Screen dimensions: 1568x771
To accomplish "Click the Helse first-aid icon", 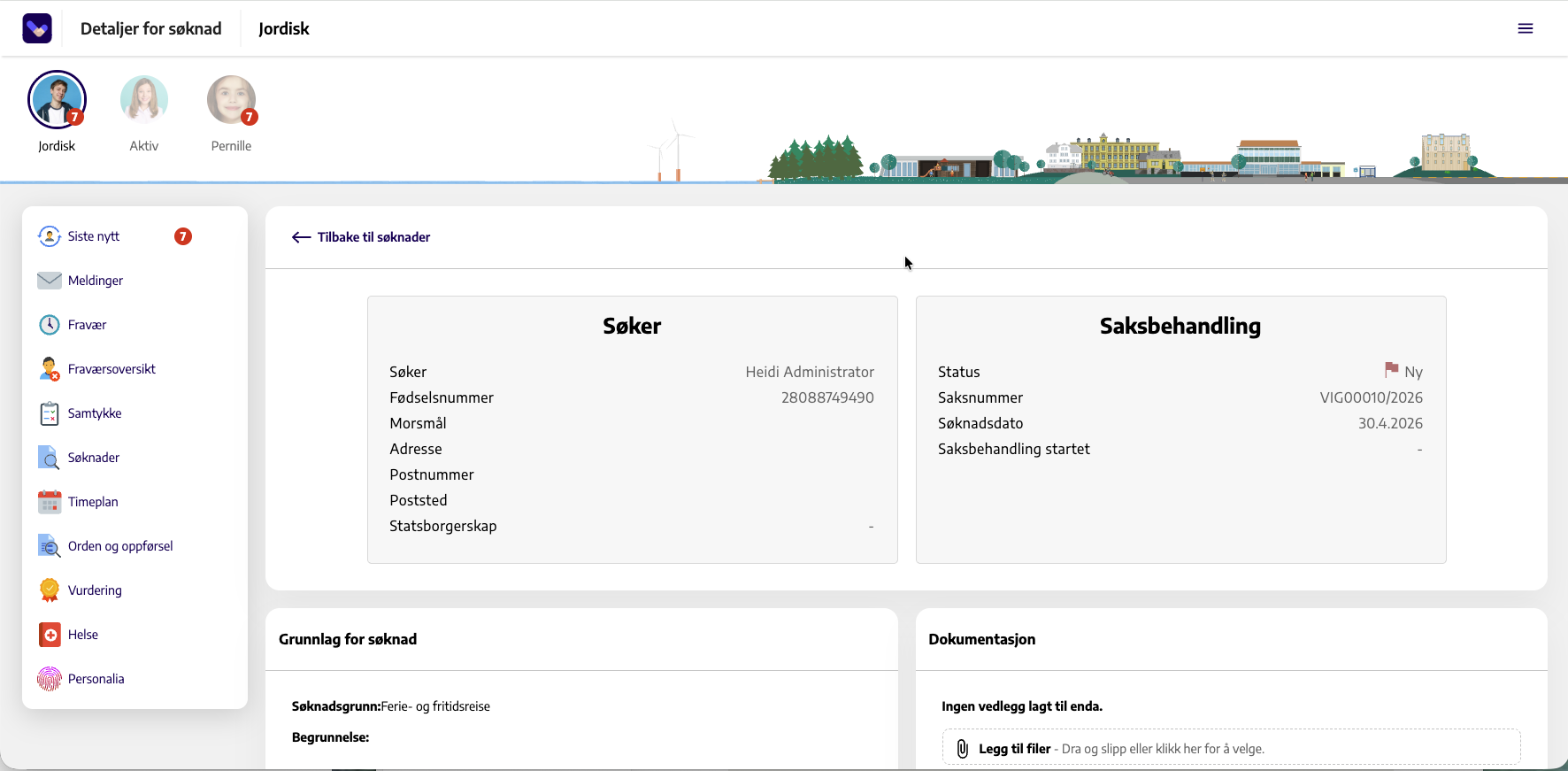I will click(x=50, y=635).
